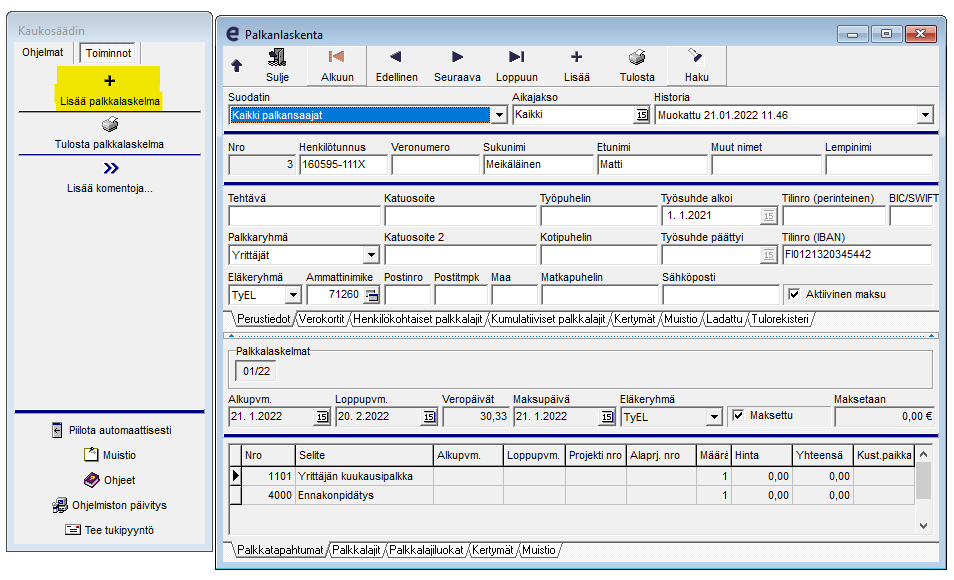Open calendar for Työsuhde päättyi date
The image size is (954, 580).
769,255
